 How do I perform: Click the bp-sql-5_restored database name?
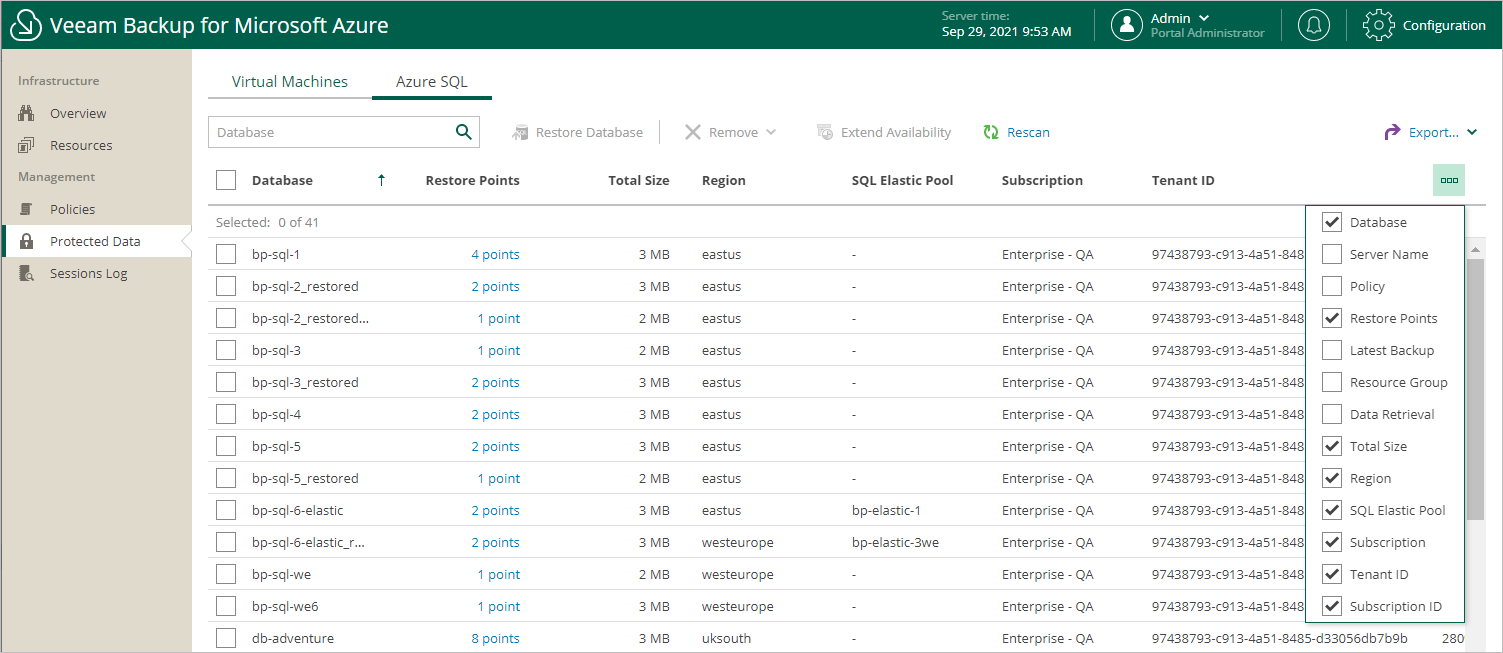305,478
